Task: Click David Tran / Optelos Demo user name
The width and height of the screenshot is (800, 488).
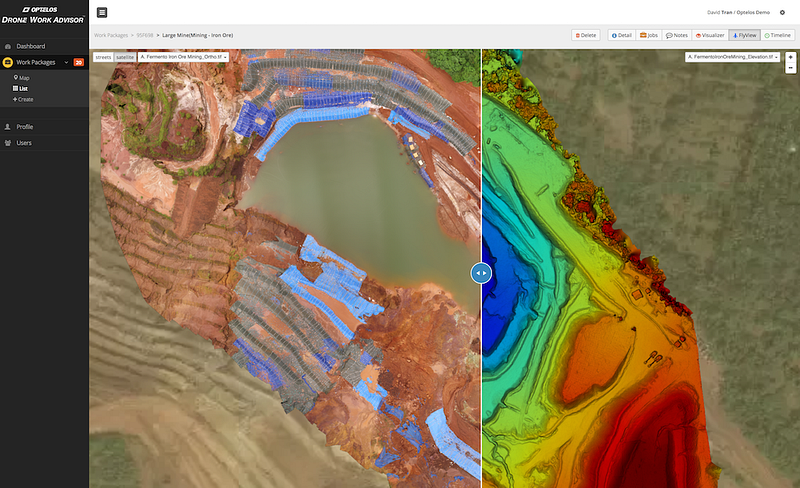Action: [738, 12]
